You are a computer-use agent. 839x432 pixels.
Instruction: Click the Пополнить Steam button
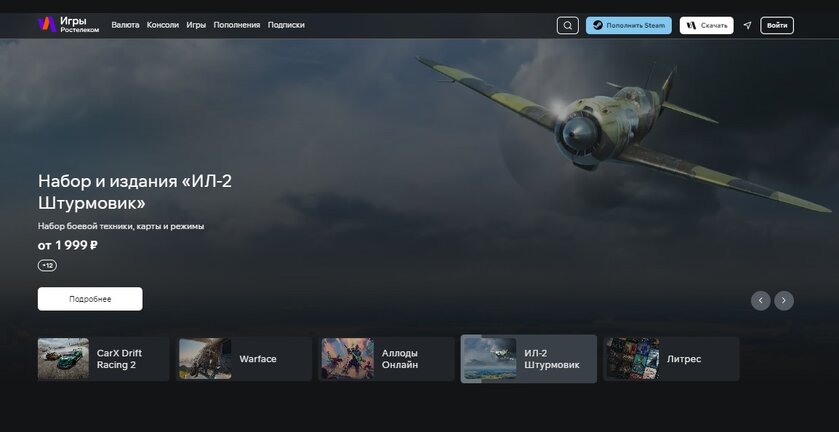[x=629, y=25]
